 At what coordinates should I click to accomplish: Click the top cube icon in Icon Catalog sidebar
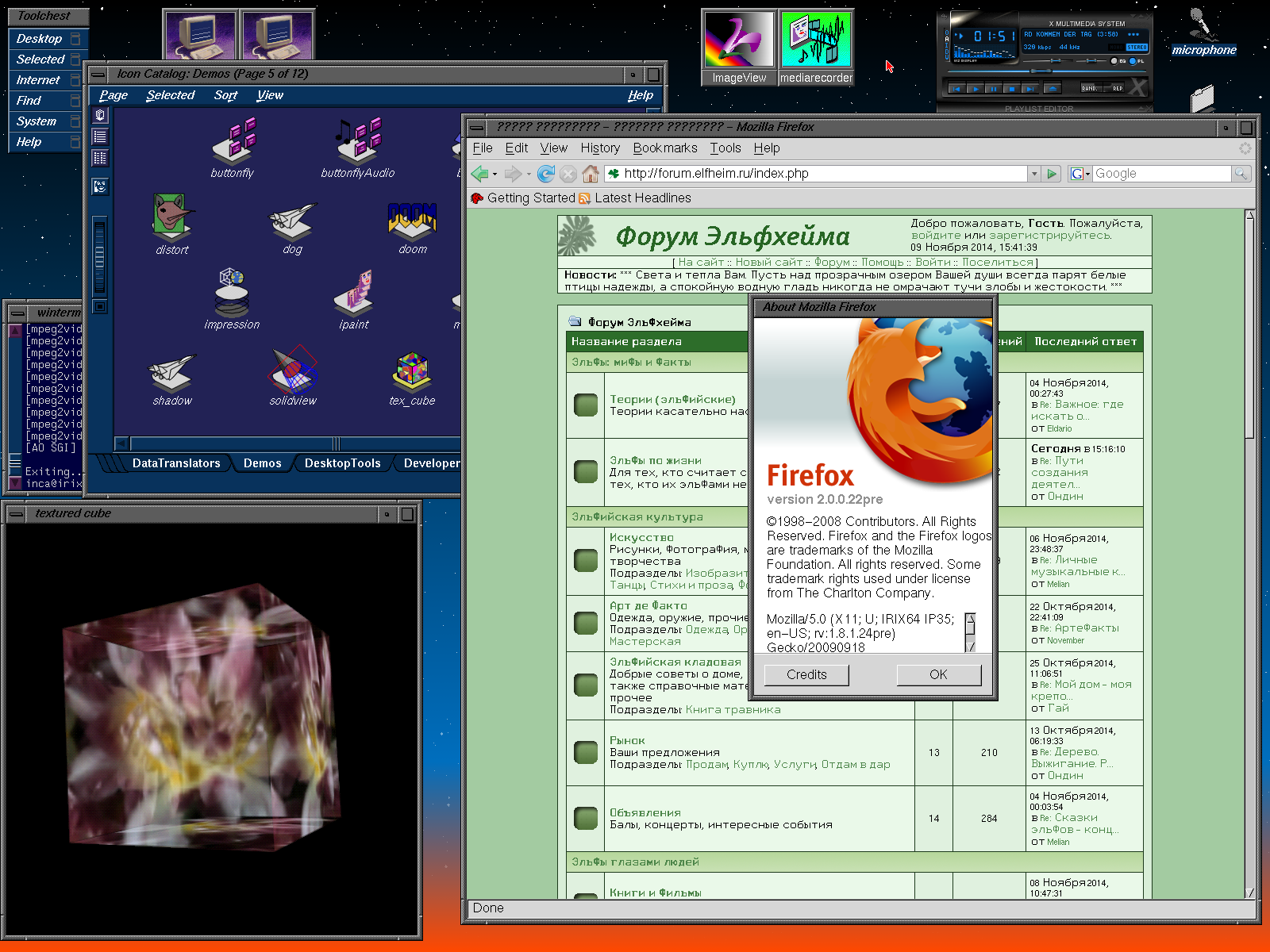tap(100, 115)
